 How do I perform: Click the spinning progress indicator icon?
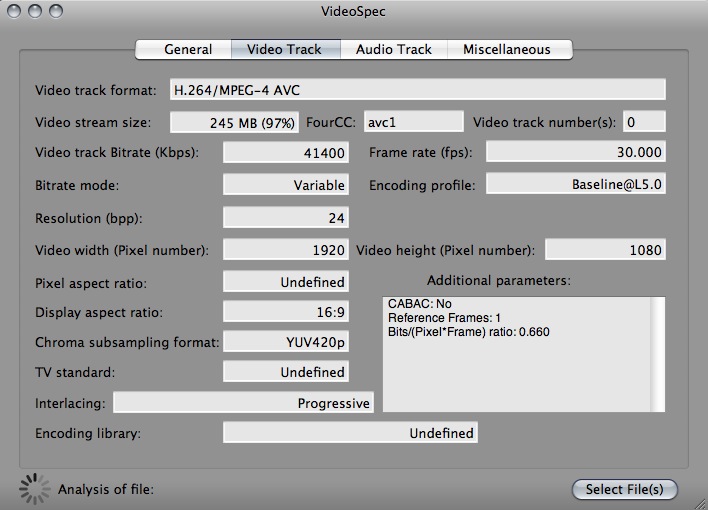click(x=34, y=489)
